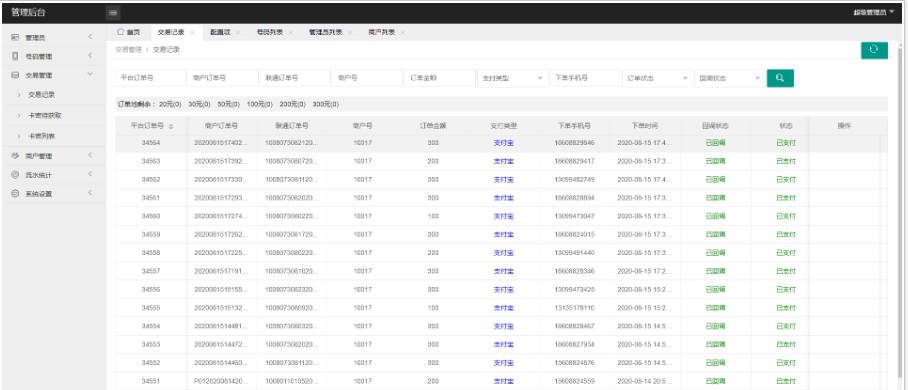Open the 支付类型 dropdown filter
The height and width of the screenshot is (390, 908).
[x=512, y=78]
